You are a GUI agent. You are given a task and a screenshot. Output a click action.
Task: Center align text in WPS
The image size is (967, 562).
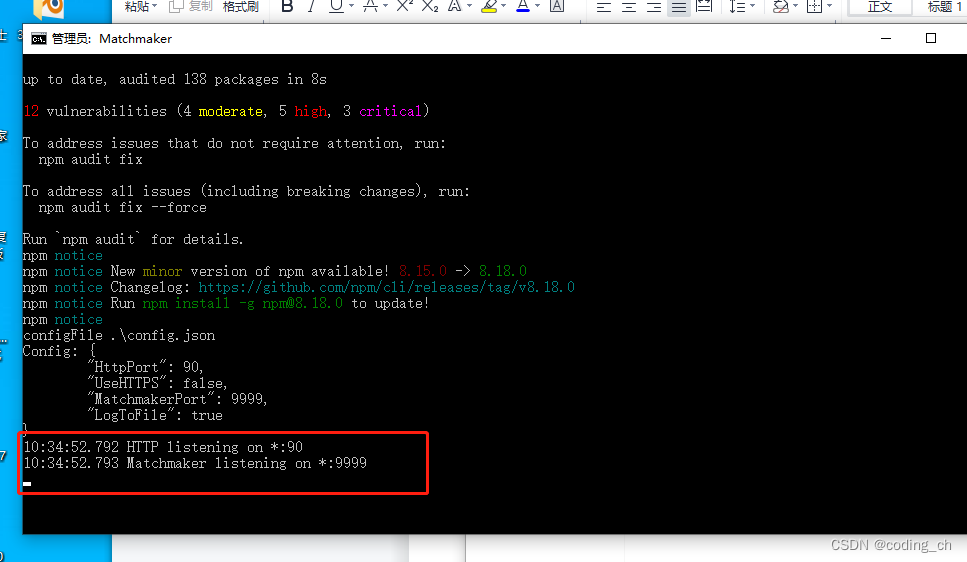[x=629, y=7]
